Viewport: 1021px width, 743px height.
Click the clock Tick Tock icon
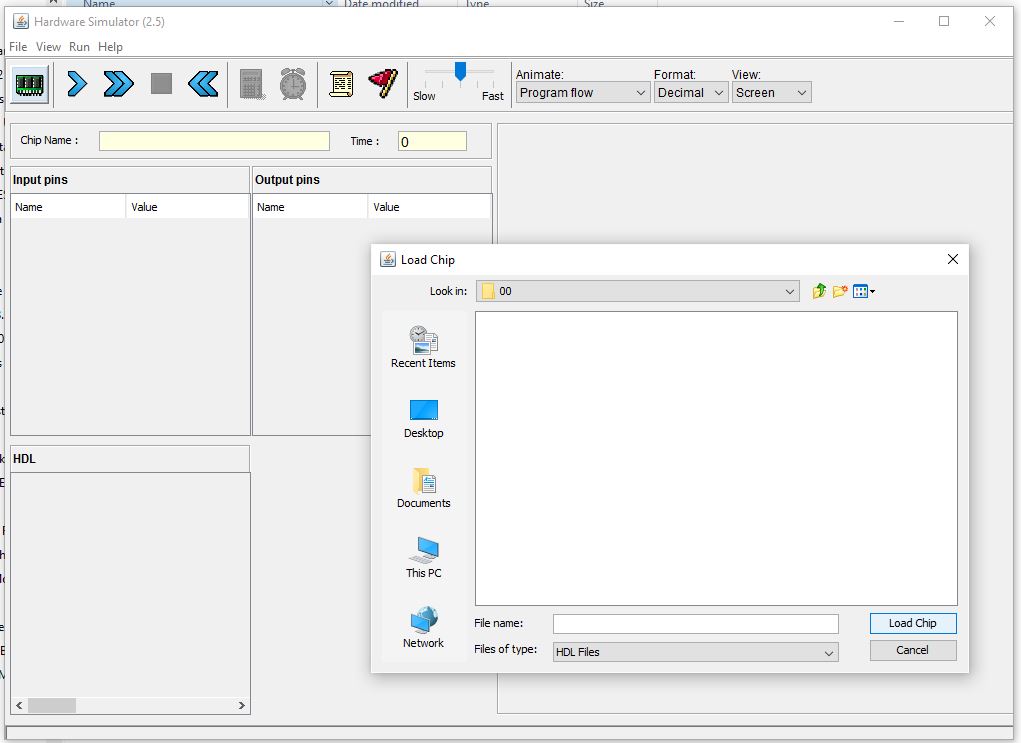click(293, 84)
